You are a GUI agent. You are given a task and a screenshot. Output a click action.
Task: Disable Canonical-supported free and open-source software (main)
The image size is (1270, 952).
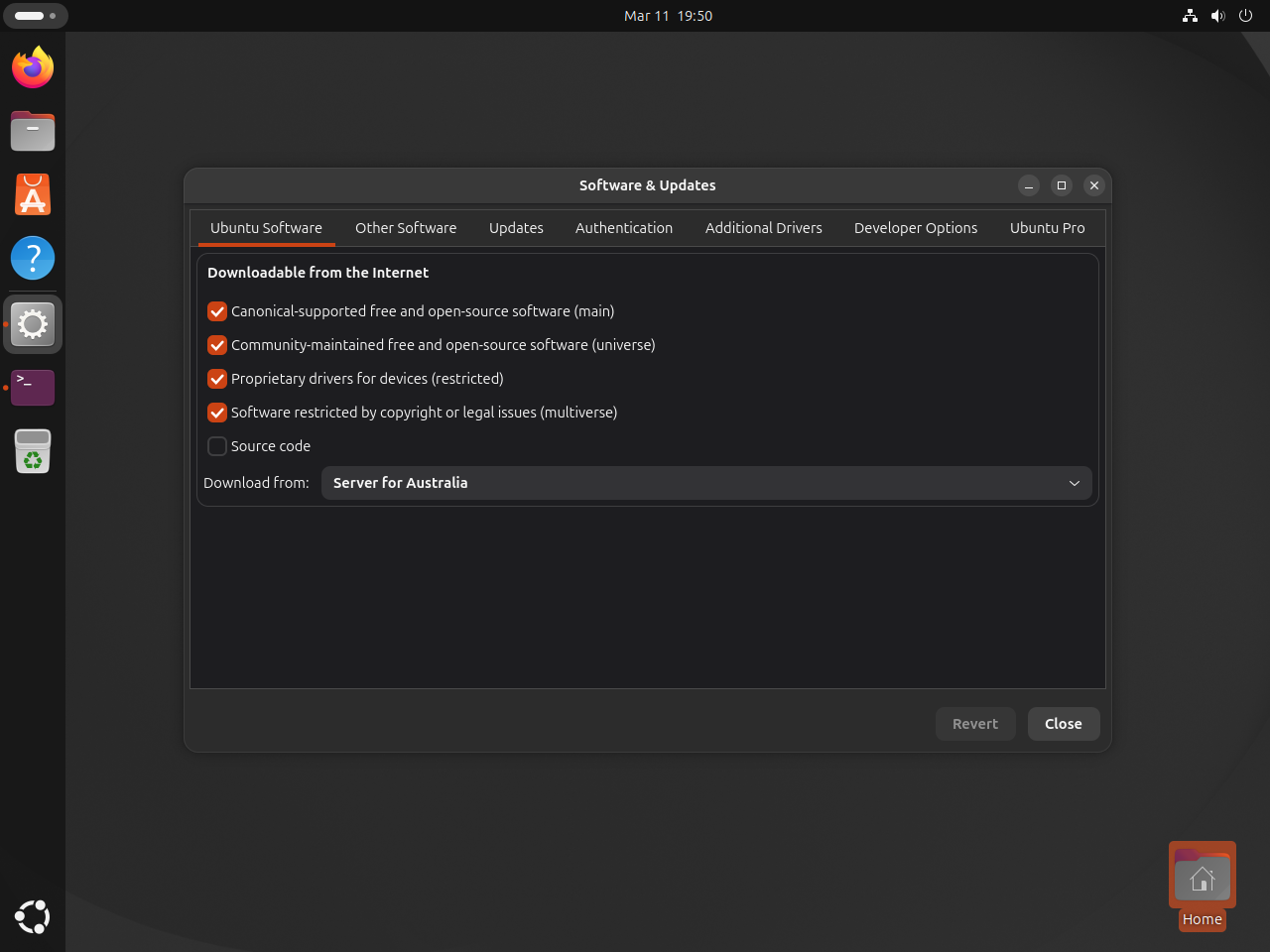point(216,311)
